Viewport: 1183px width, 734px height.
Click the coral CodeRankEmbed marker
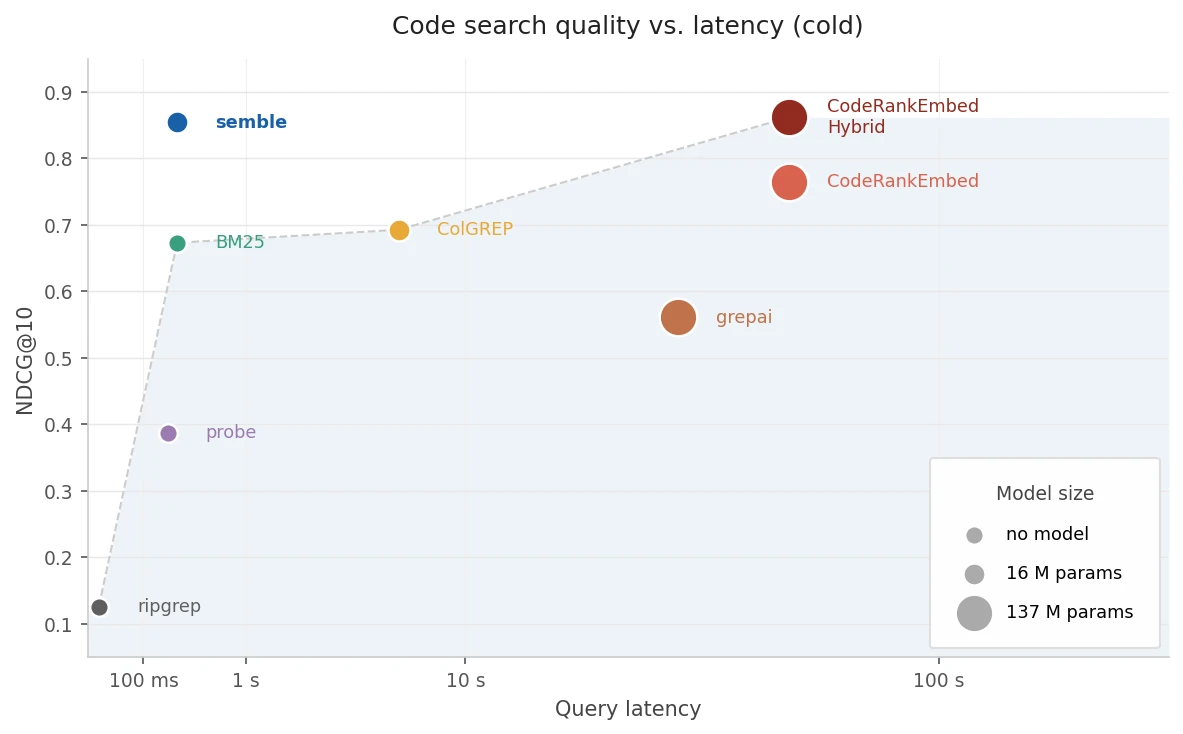click(789, 183)
